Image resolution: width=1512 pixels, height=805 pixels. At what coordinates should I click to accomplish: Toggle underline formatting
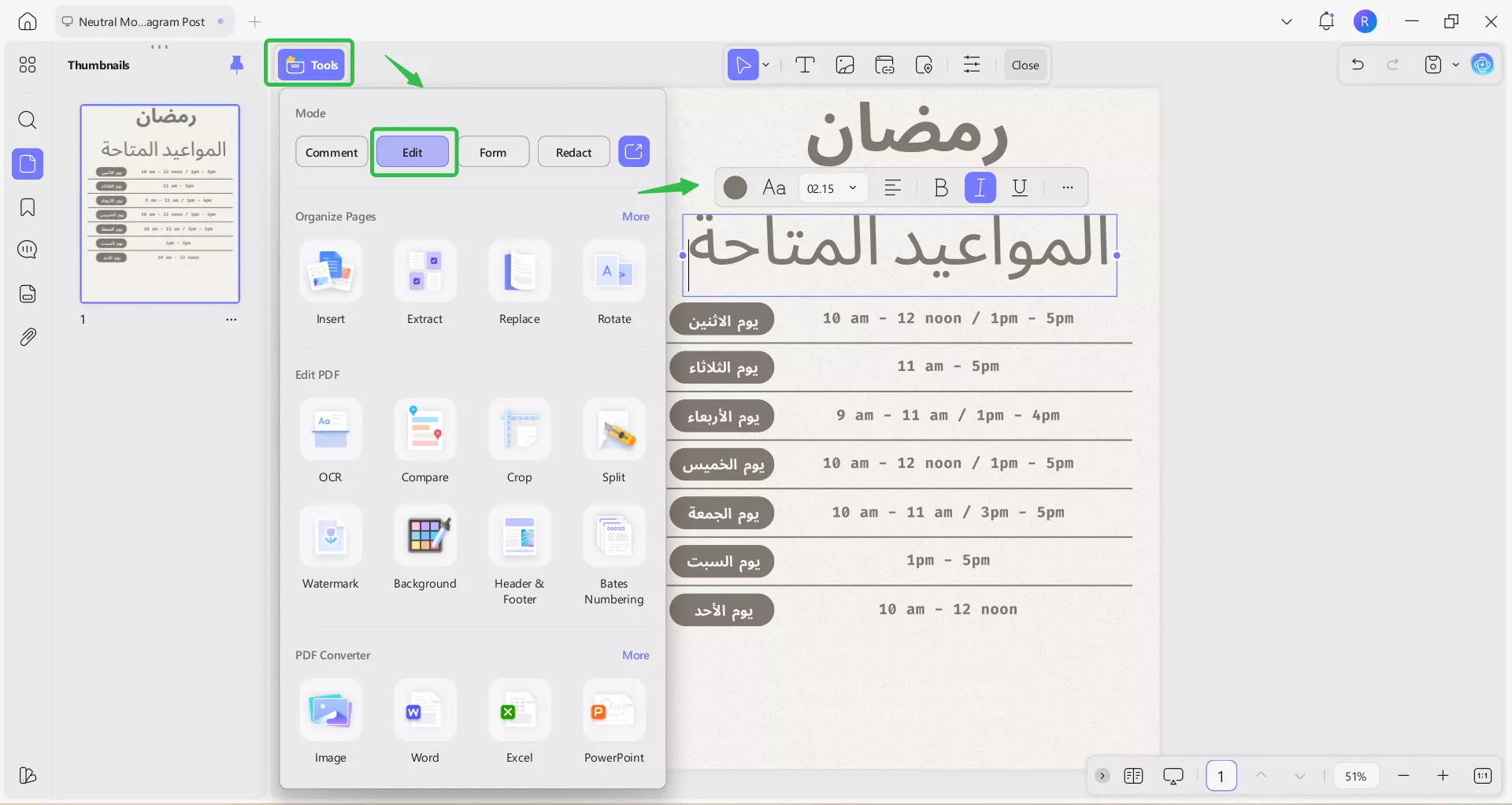coord(1020,187)
